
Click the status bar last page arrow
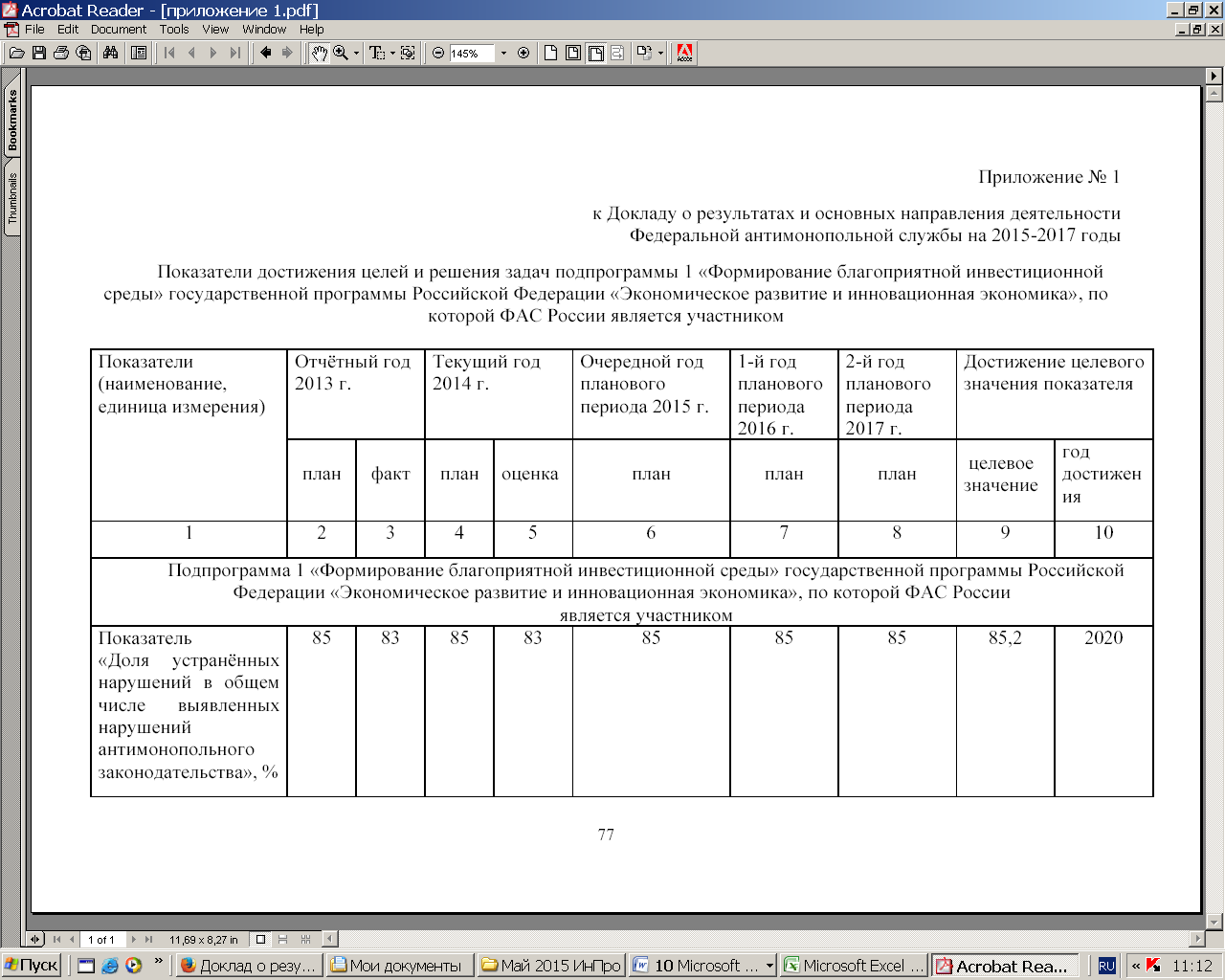click(x=148, y=940)
